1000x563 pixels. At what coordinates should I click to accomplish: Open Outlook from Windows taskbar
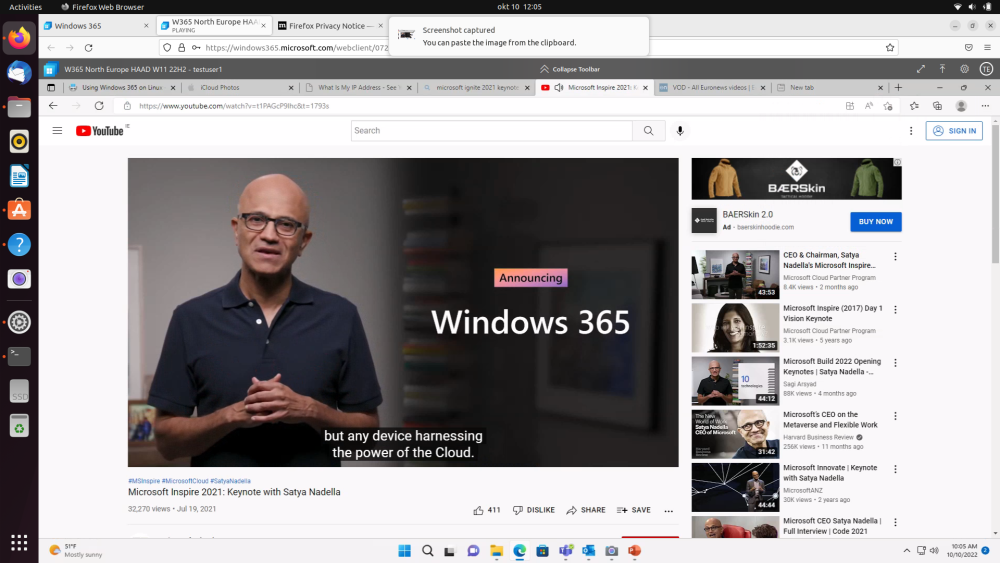(x=588, y=551)
